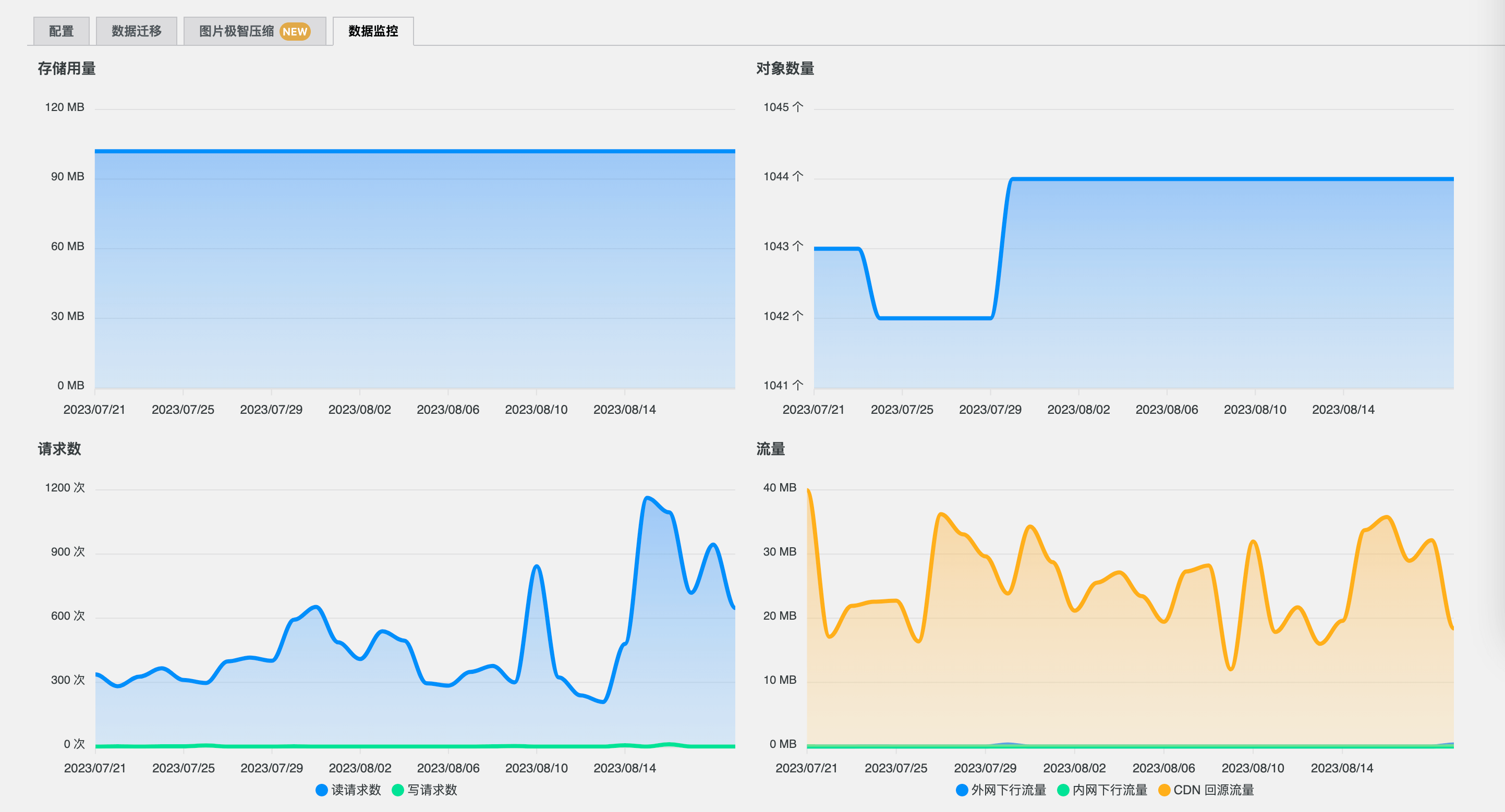The width and height of the screenshot is (1505, 812).
Task: Toggle the 写请求数 green legend dot
Action: click(398, 790)
